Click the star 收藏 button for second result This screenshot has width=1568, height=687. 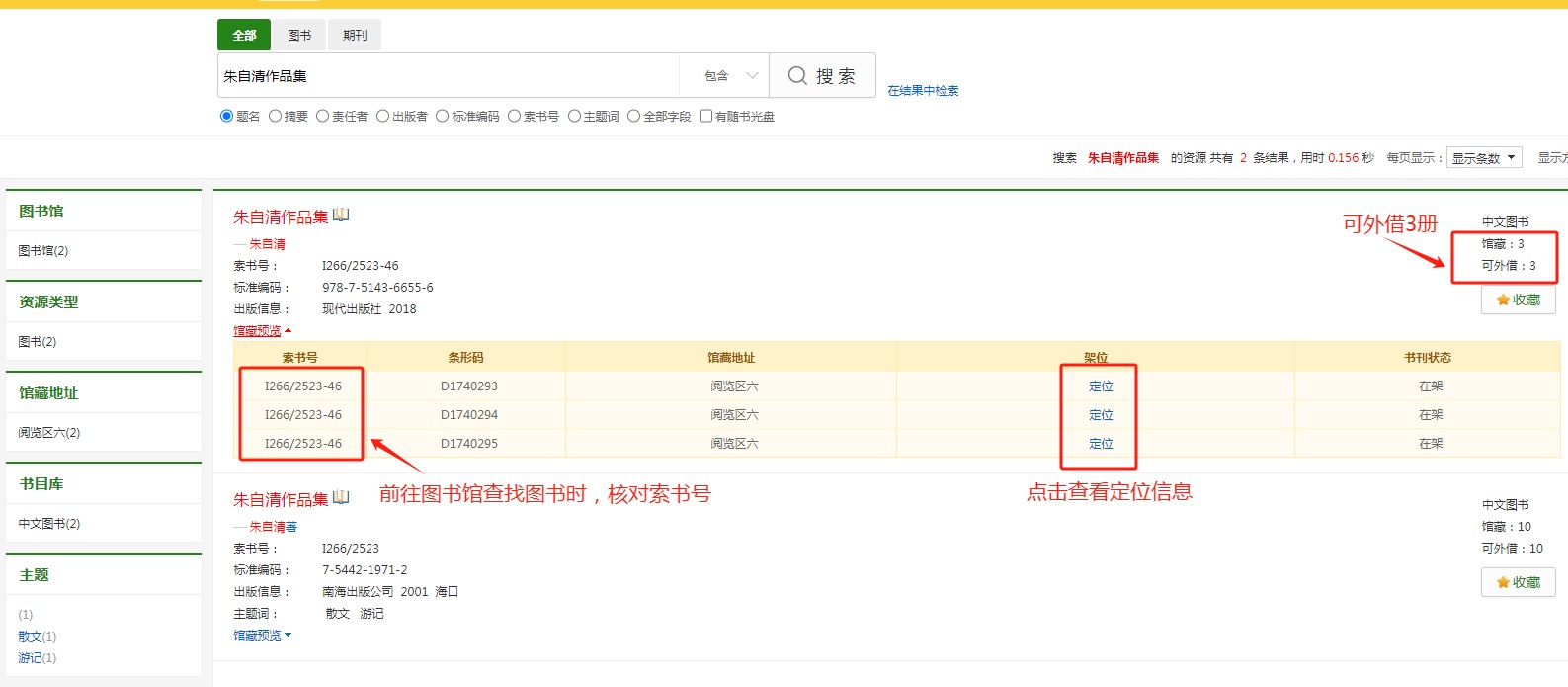1518,582
